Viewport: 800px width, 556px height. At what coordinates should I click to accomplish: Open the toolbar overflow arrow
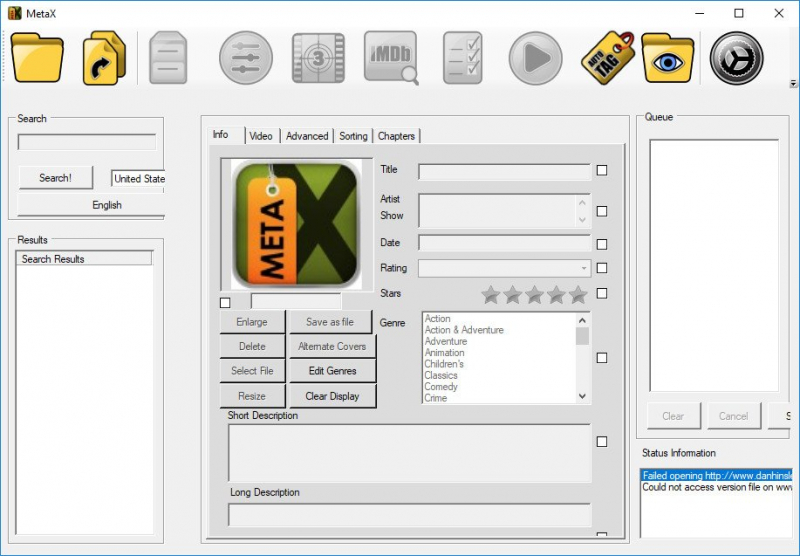793,84
